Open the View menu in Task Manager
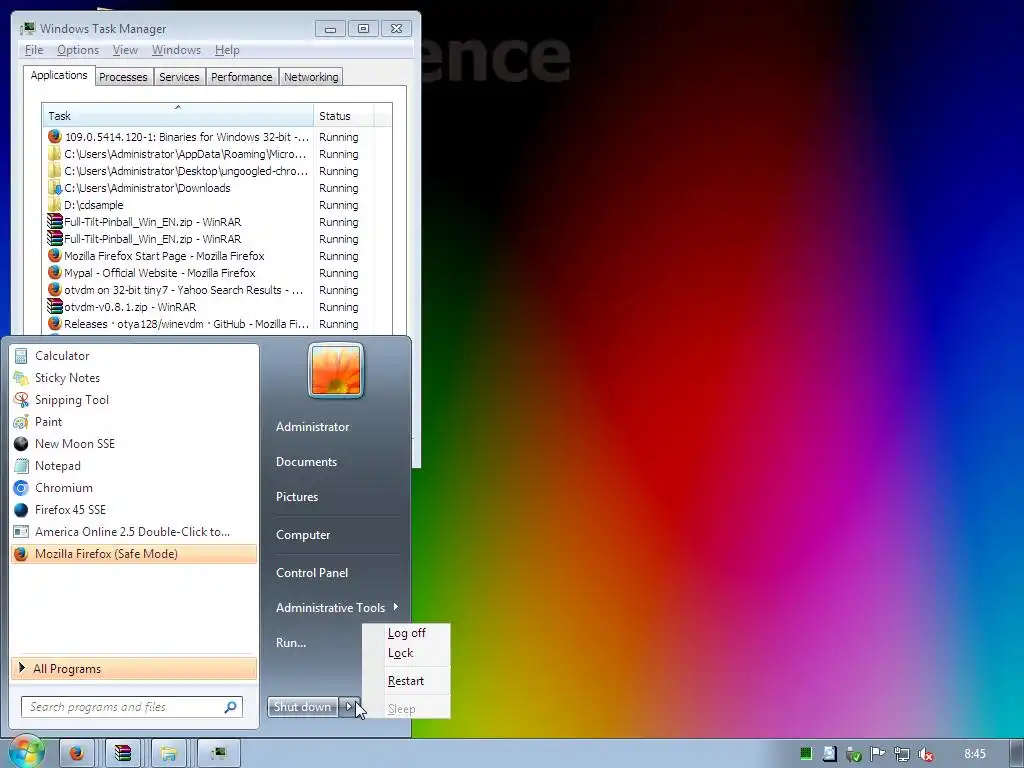The width and height of the screenshot is (1024, 768). click(x=125, y=50)
